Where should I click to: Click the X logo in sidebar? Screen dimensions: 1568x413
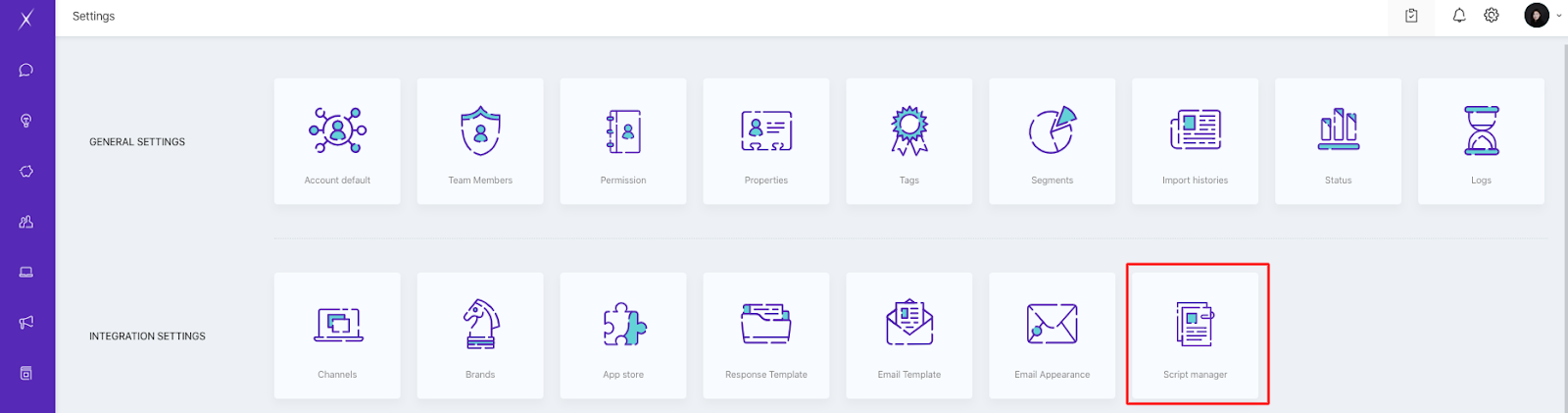[x=26, y=20]
